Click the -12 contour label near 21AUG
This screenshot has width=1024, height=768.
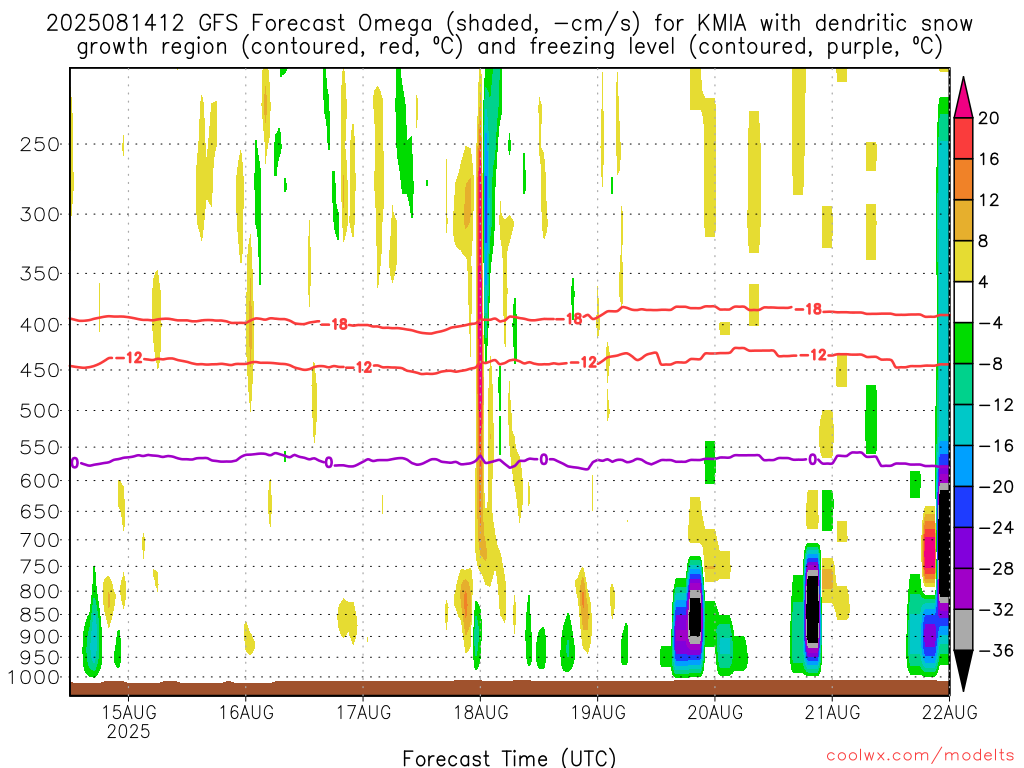pos(814,355)
